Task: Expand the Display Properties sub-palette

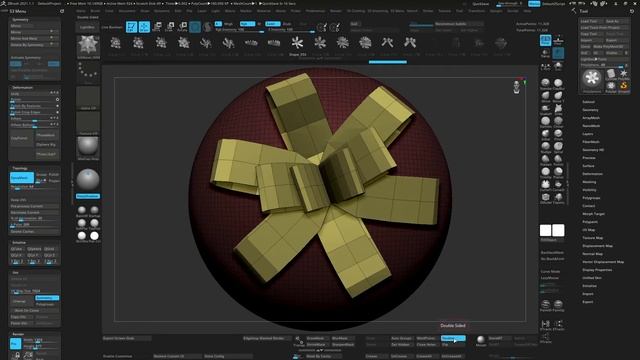Action: [597, 270]
